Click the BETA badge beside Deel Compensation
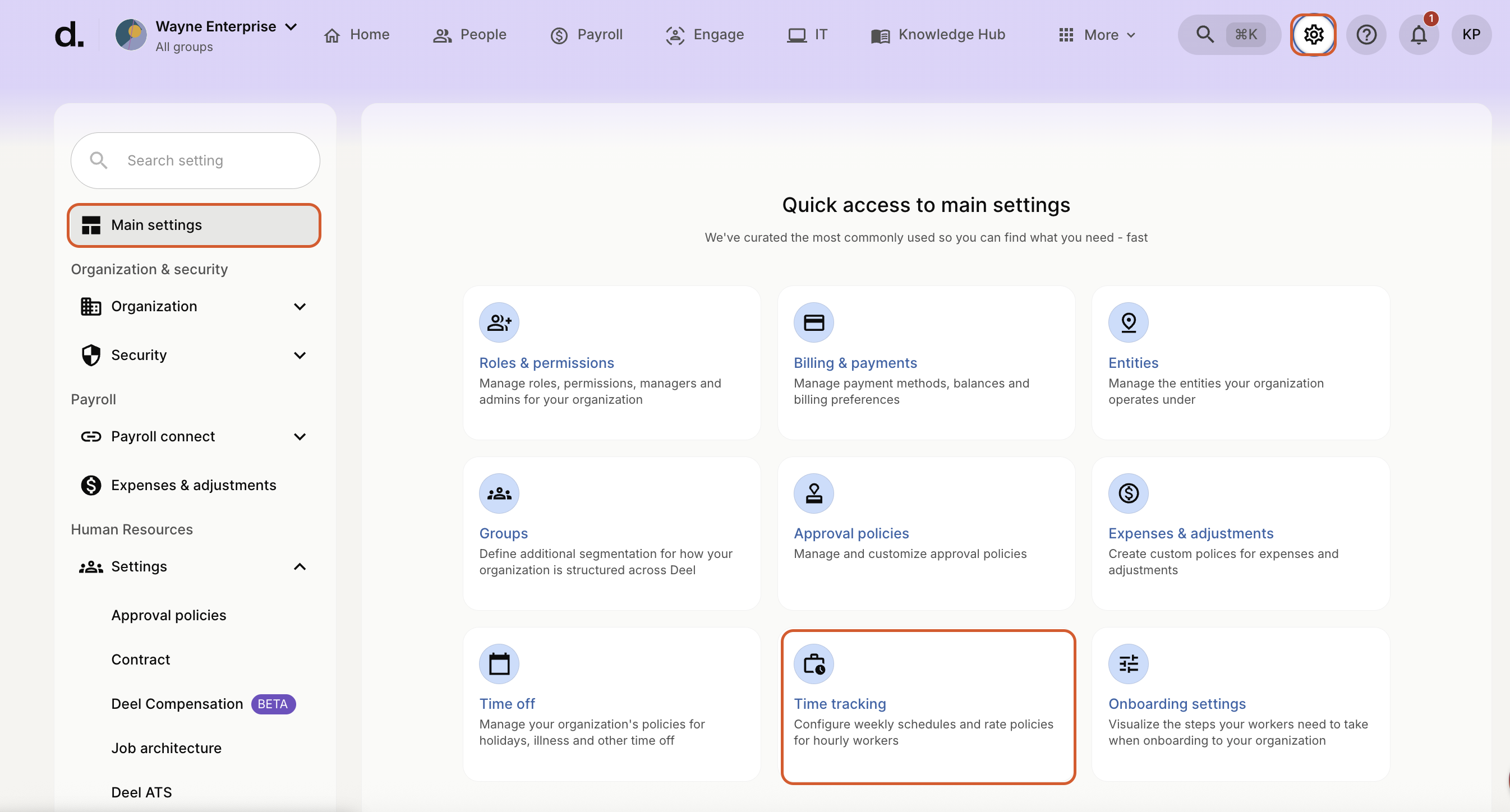Image resolution: width=1510 pixels, height=812 pixels. (x=273, y=704)
